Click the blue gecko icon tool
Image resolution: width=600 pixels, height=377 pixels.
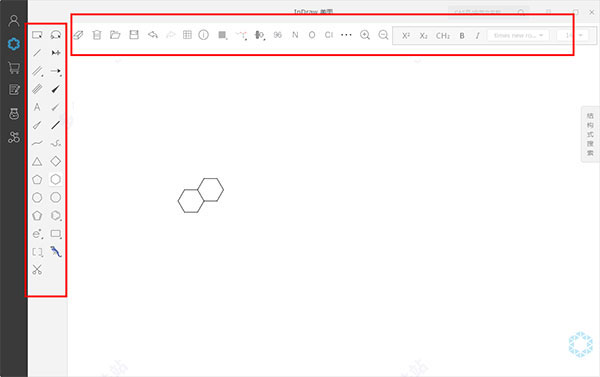[x=56, y=251]
